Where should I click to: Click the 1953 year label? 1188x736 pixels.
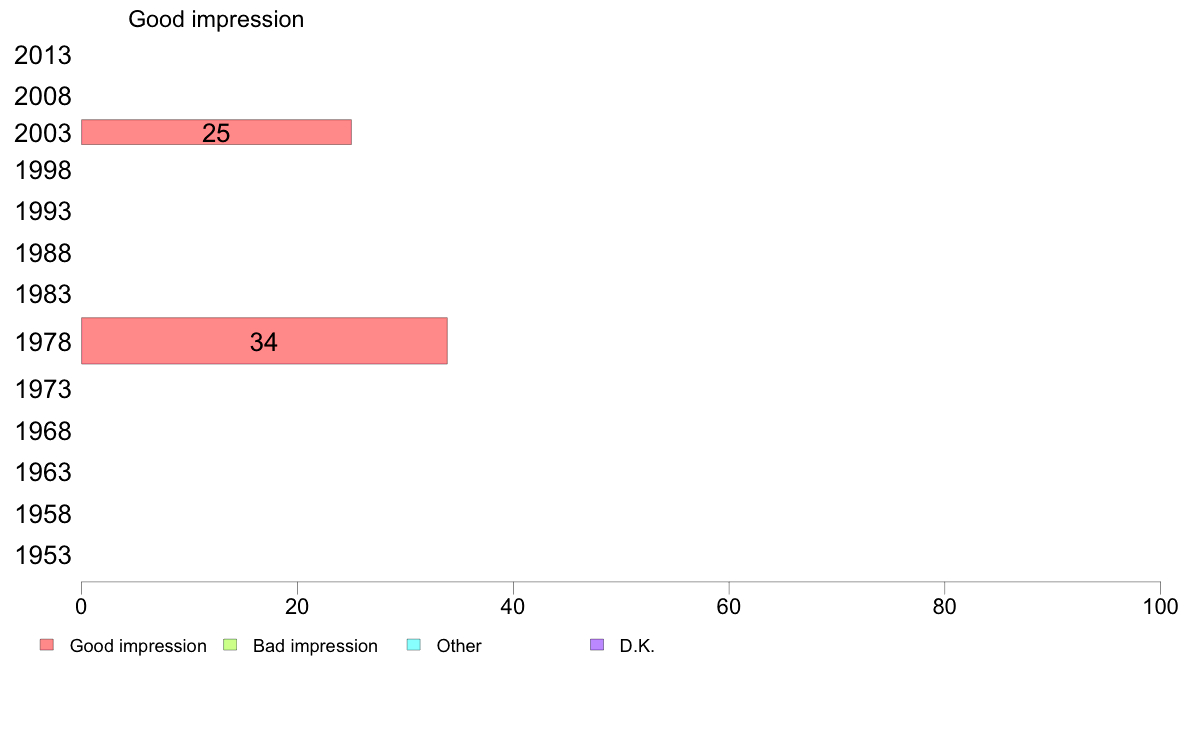point(42,556)
